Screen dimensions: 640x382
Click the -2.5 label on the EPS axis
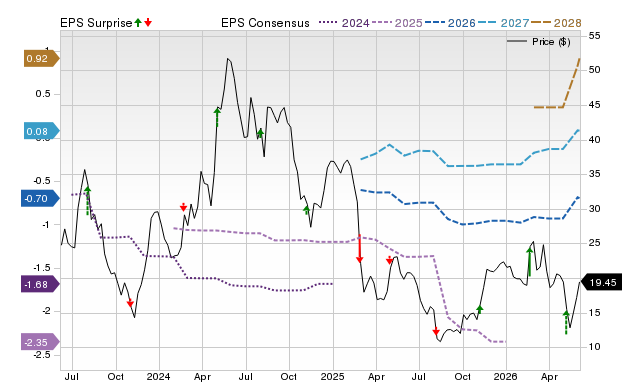coord(43,355)
